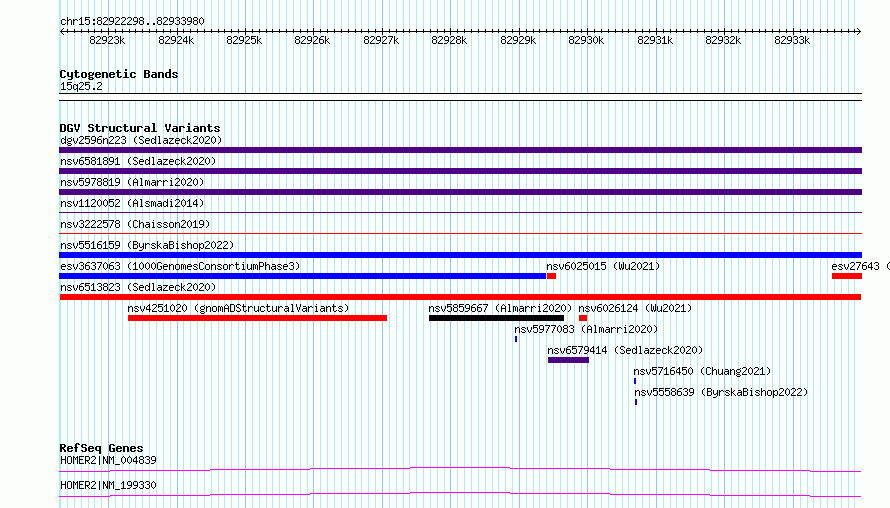Select the nsv5558639 (ByrskaBishop2022) label
This screenshot has width=890, height=508.
721,392
